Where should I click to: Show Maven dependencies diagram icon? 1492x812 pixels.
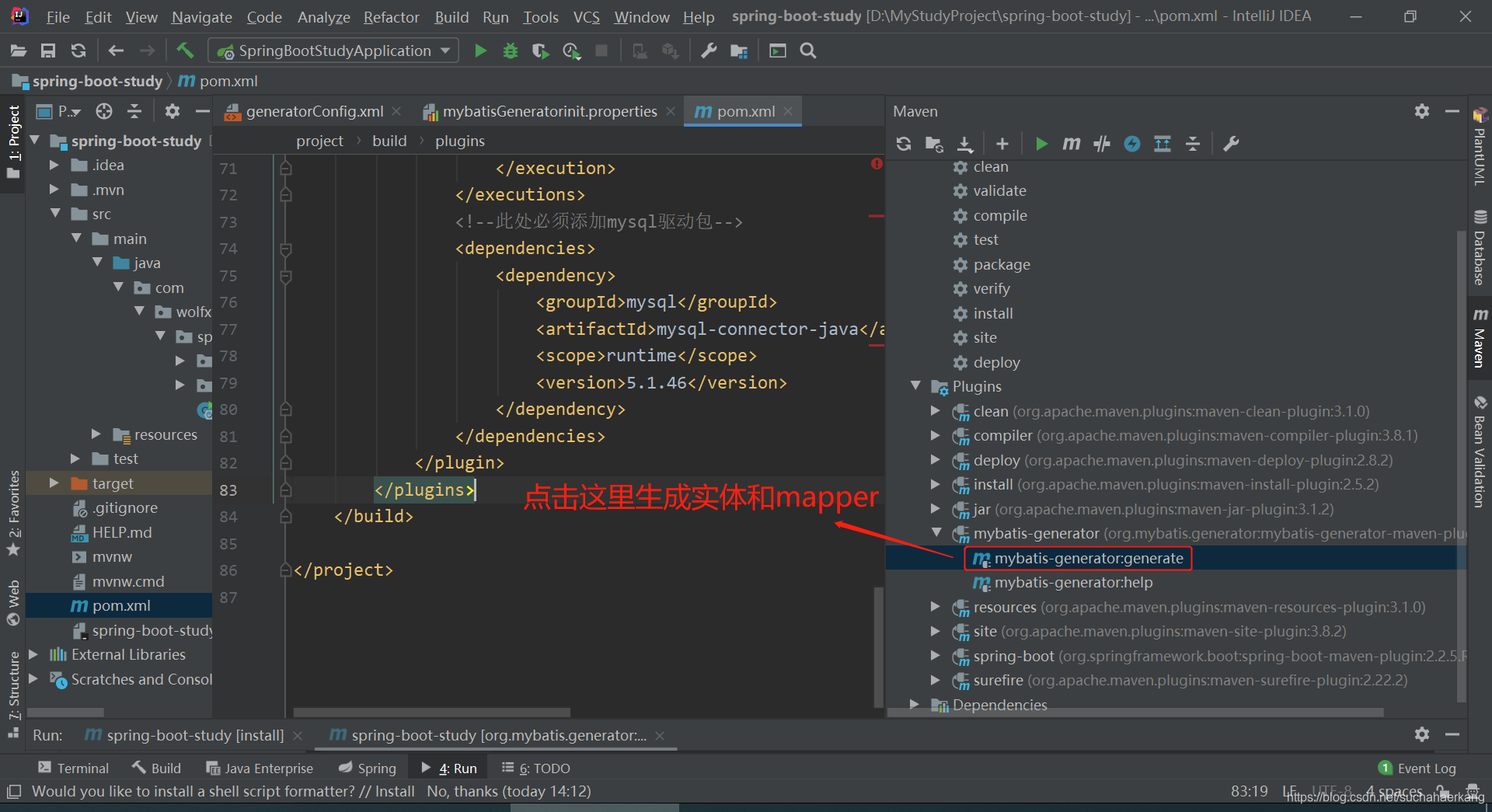[x=1163, y=144]
